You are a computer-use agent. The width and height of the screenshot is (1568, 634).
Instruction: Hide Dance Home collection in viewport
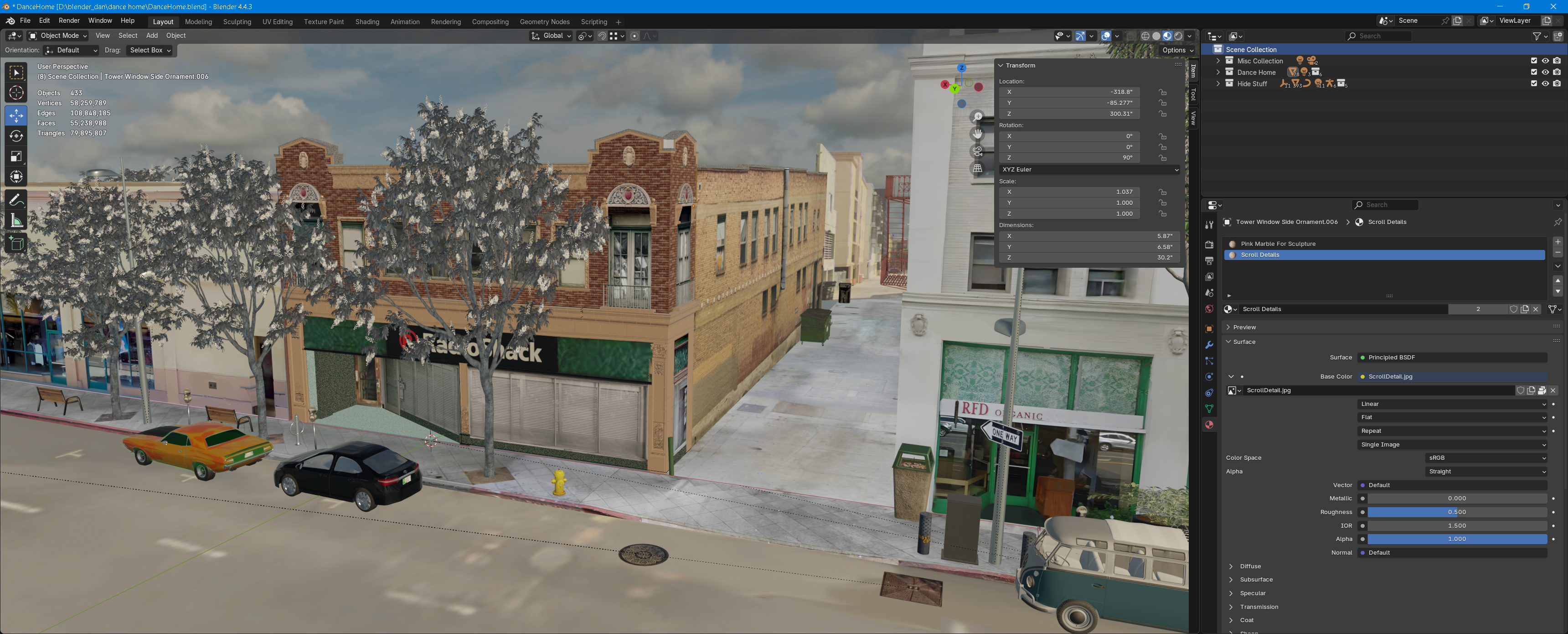1545,72
